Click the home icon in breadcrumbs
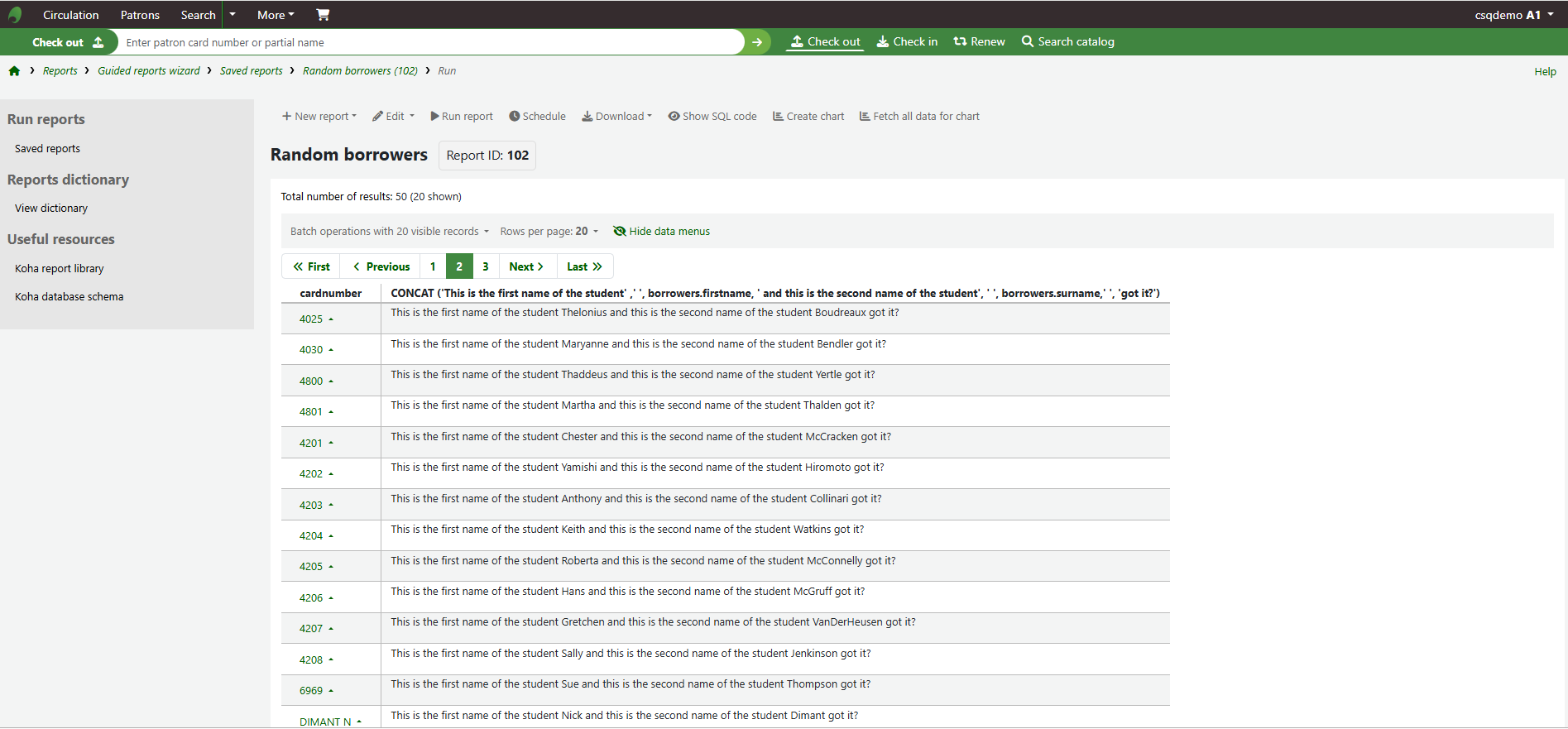This screenshot has height=729, width=1568. coord(14,71)
